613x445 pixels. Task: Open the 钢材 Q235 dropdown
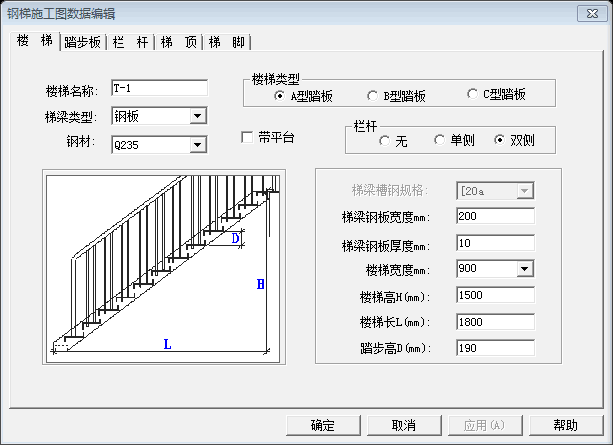(x=198, y=145)
